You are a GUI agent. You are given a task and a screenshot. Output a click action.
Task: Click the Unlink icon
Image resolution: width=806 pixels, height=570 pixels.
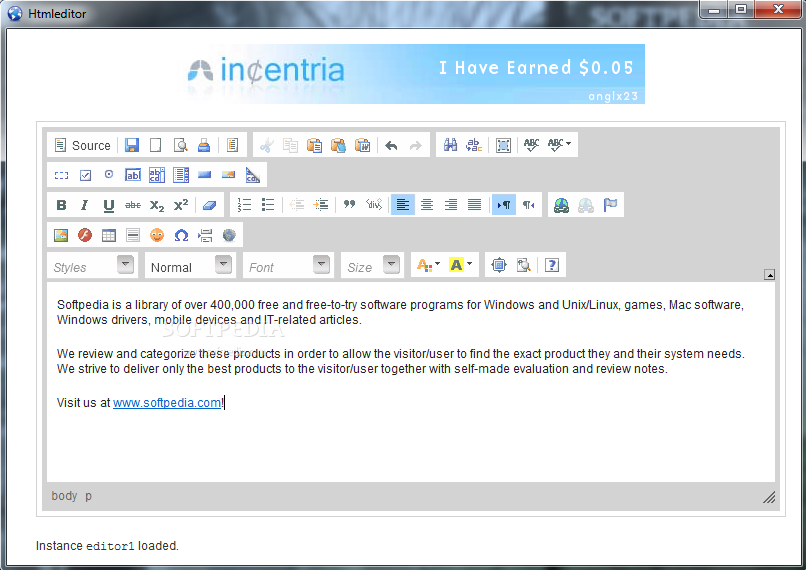(585, 205)
